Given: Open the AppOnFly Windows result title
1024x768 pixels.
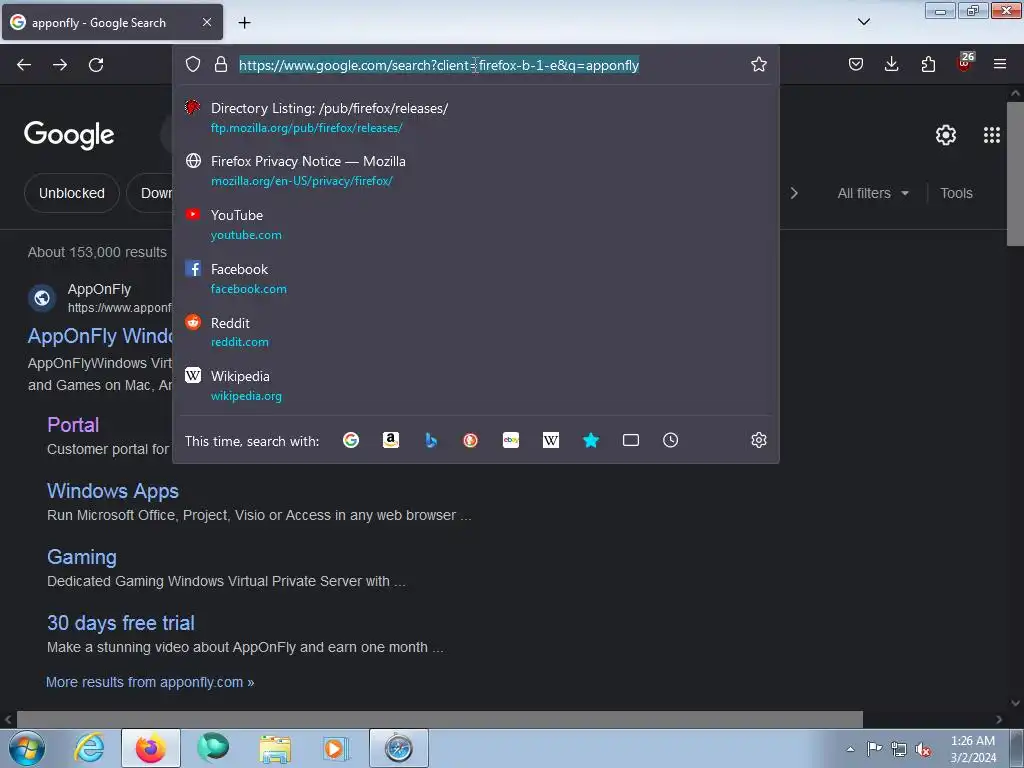Looking at the screenshot, I should pyautogui.click(x=100, y=336).
